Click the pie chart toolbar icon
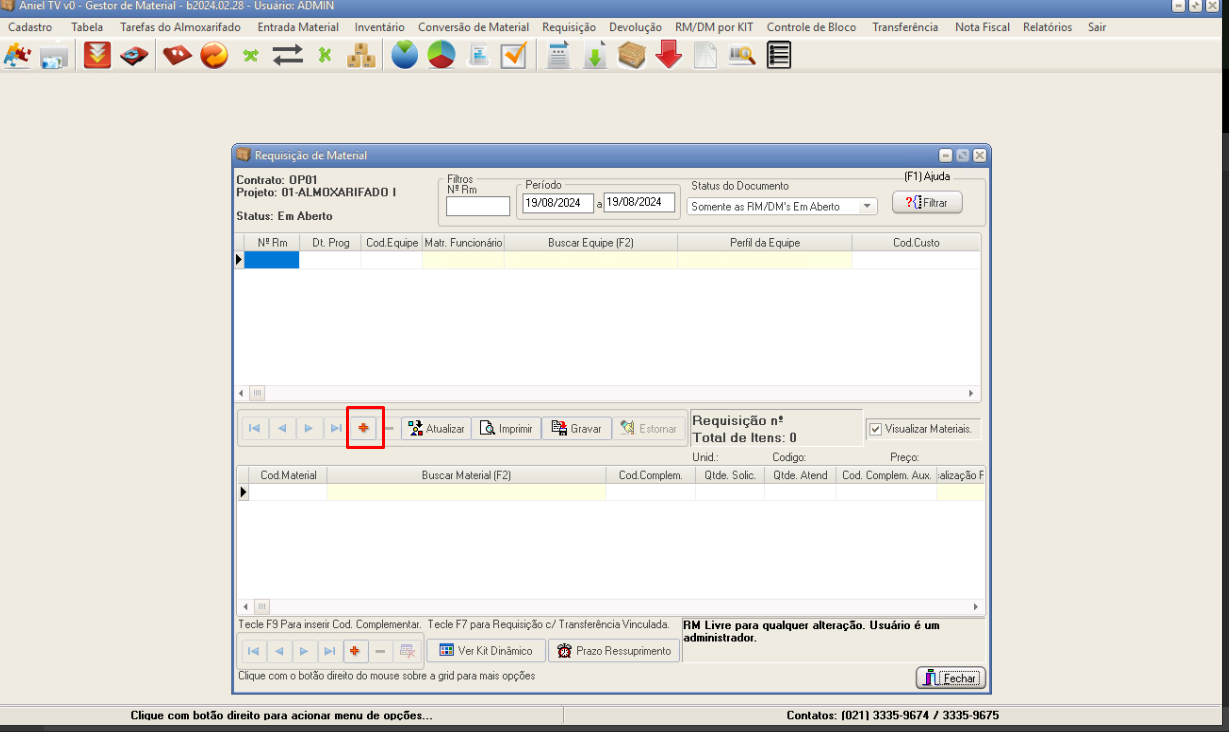 coord(442,56)
